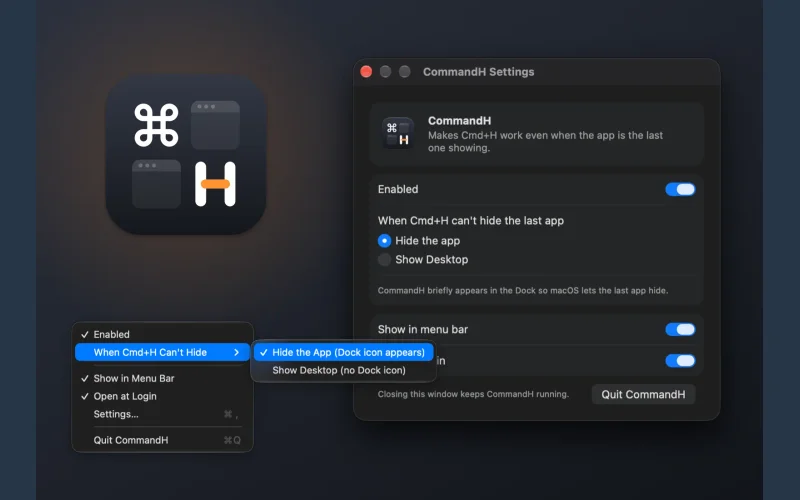
Task: Click the CommandH Settings window title
Action: click(479, 72)
